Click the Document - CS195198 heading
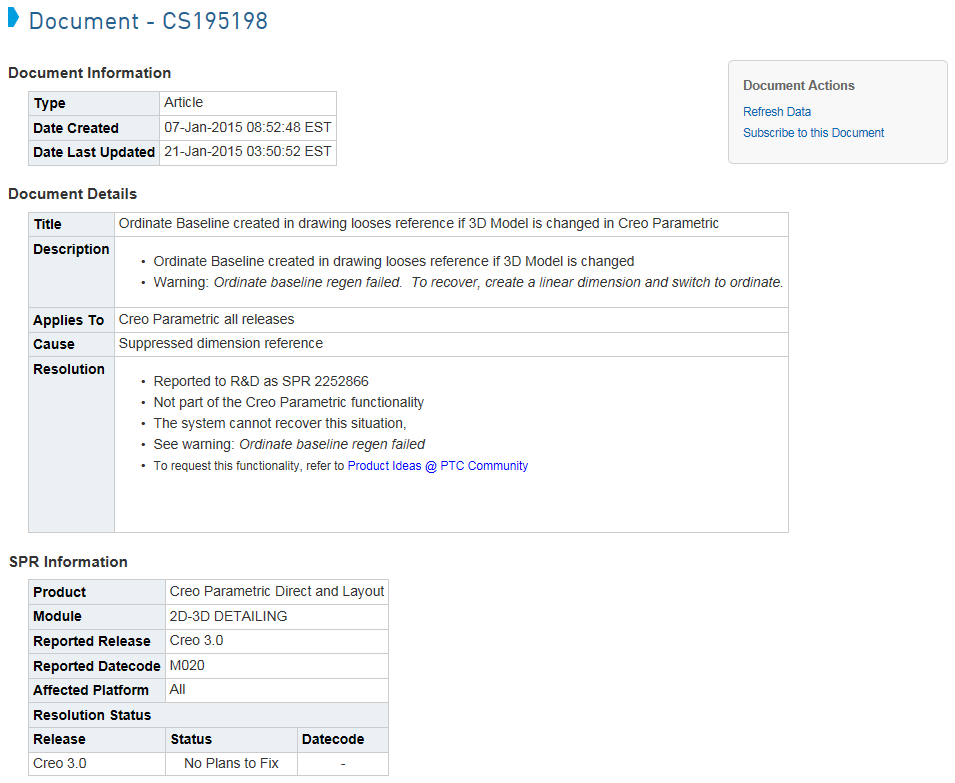Viewport: 955px width, 783px height. pos(148,21)
